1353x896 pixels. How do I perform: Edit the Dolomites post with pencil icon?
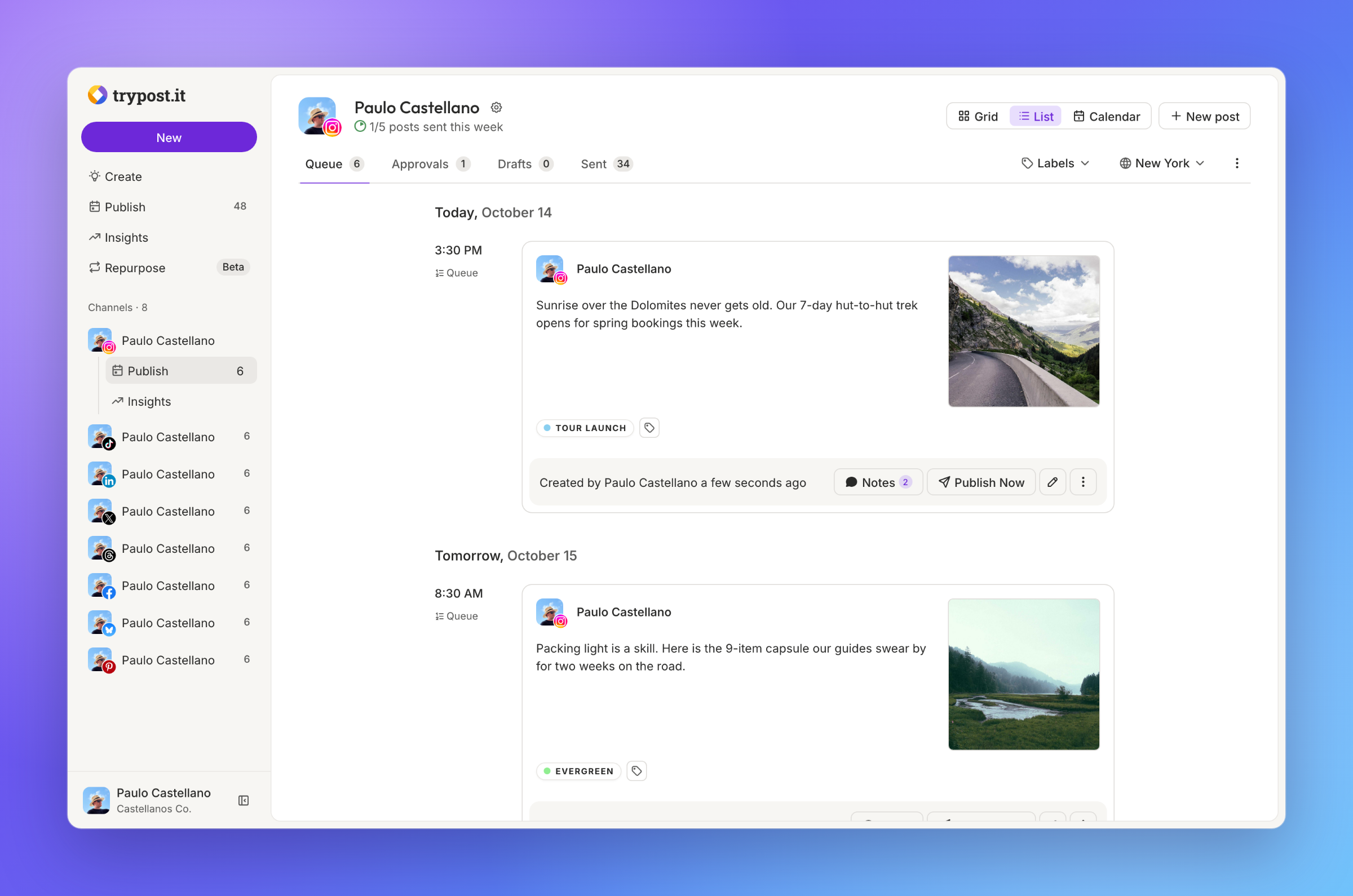coord(1052,482)
